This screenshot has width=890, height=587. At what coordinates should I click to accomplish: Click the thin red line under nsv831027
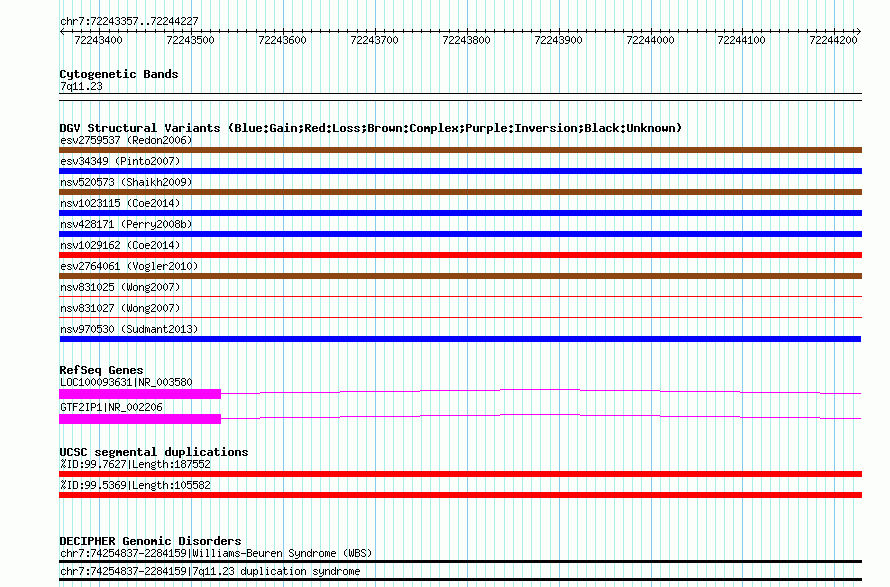[460, 317]
